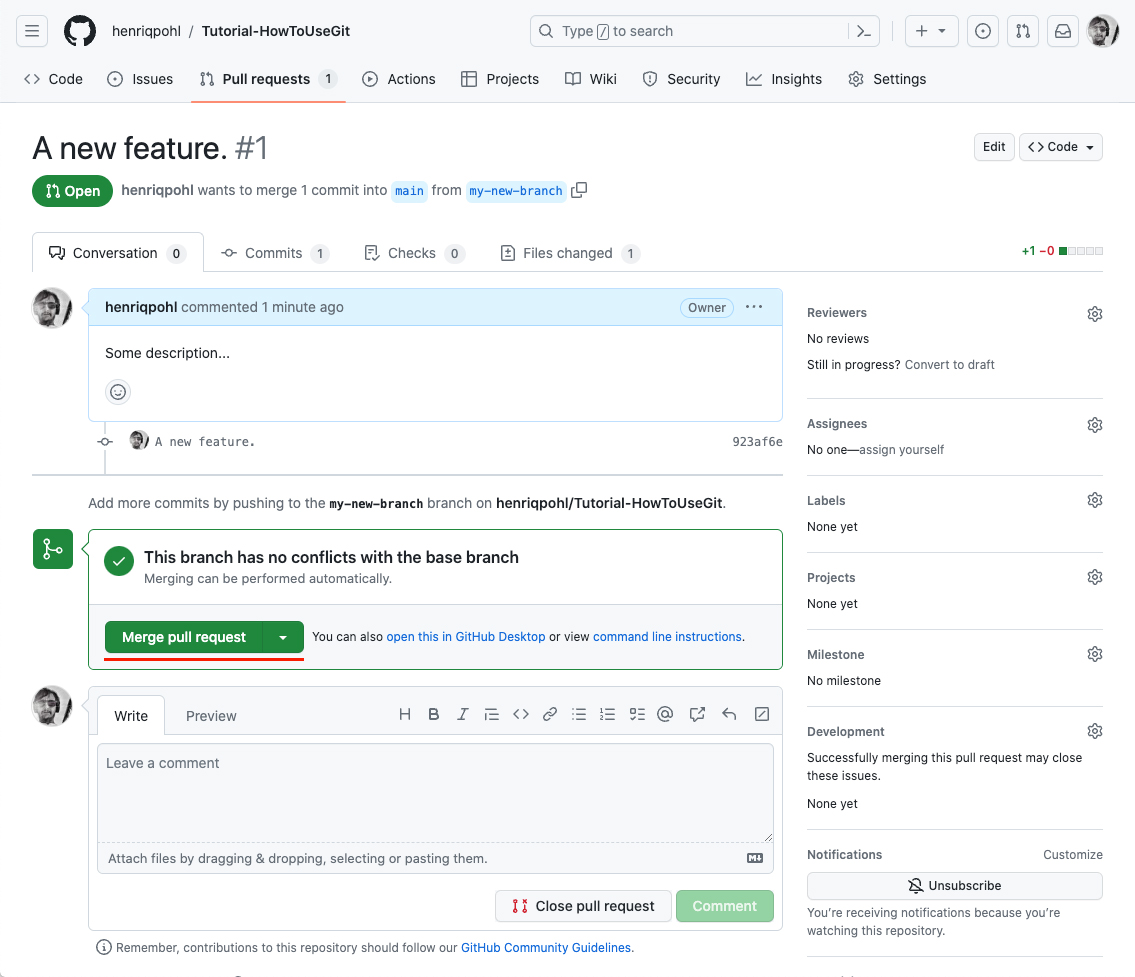The height and width of the screenshot is (977, 1135).
Task: Insert a bulleted list in the editor
Action: 579,714
